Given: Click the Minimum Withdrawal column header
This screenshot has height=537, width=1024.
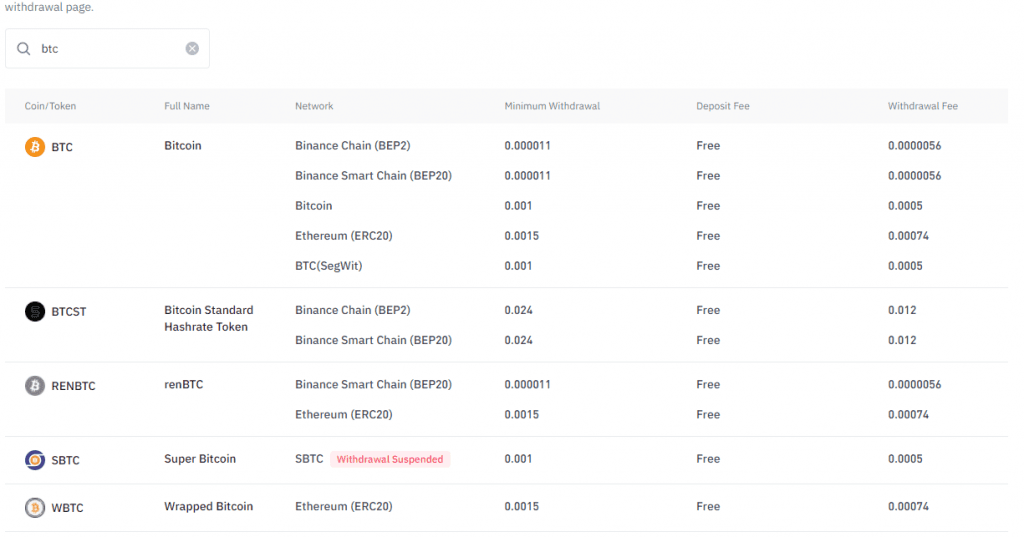Looking at the screenshot, I should (x=552, y=106).
